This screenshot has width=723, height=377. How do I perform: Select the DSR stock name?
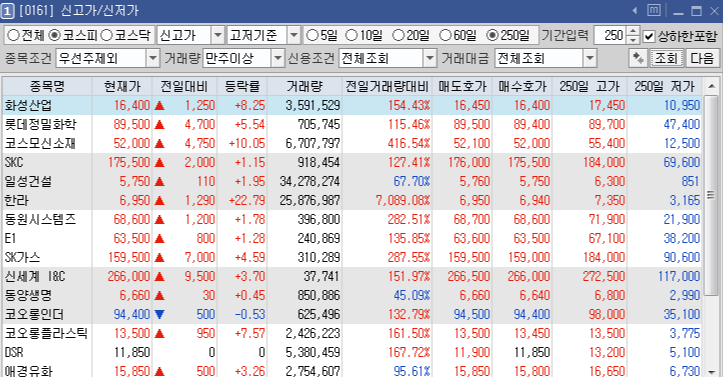point(14,352)
